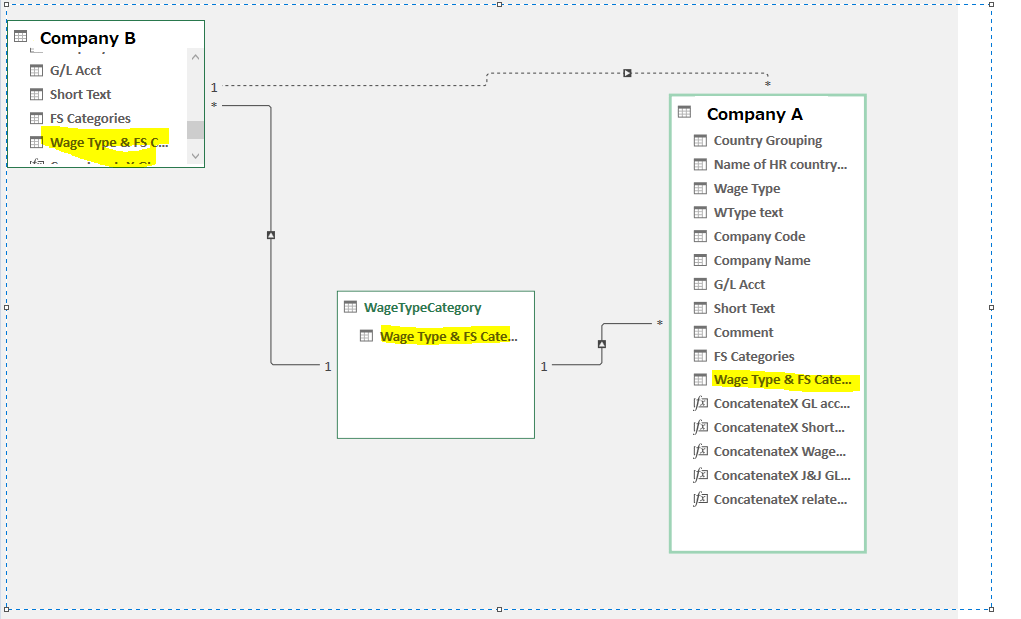Select Country Grouping field in Company A
The height and width of the screenshot is (619, 1021).
pyautogui.click(x=768, y=141)
